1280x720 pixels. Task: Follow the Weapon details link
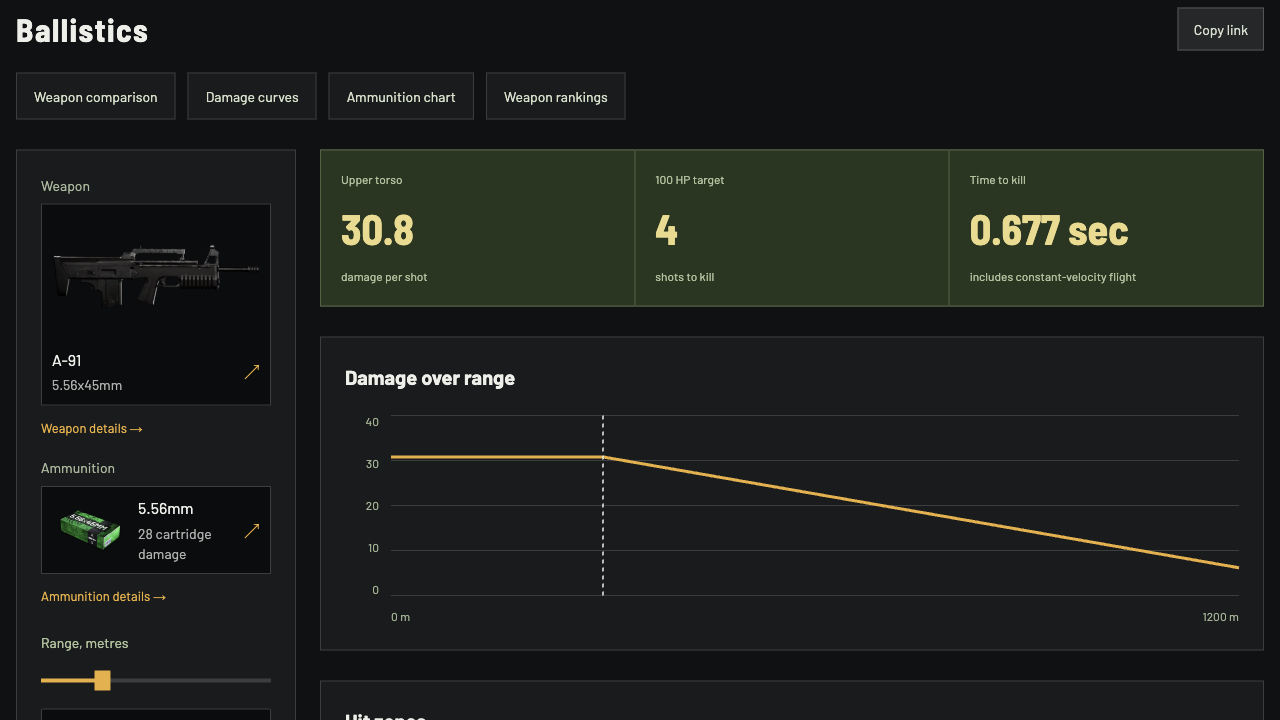(x=92, y=429)
